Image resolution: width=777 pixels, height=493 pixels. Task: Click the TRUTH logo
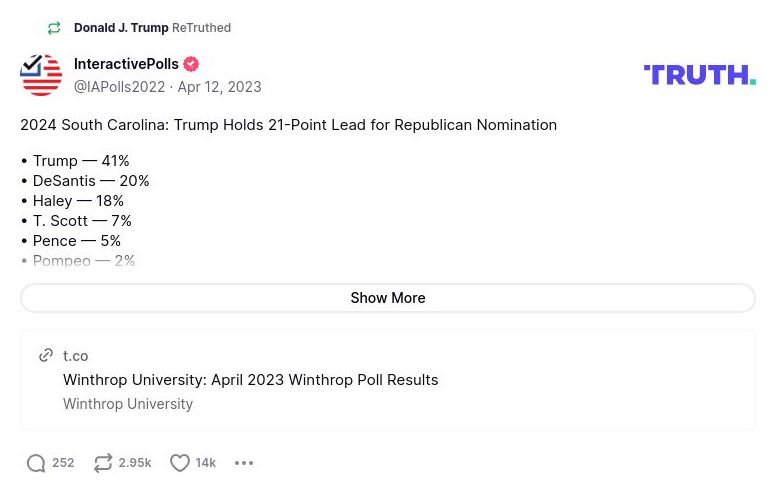[x=699, y=75]
